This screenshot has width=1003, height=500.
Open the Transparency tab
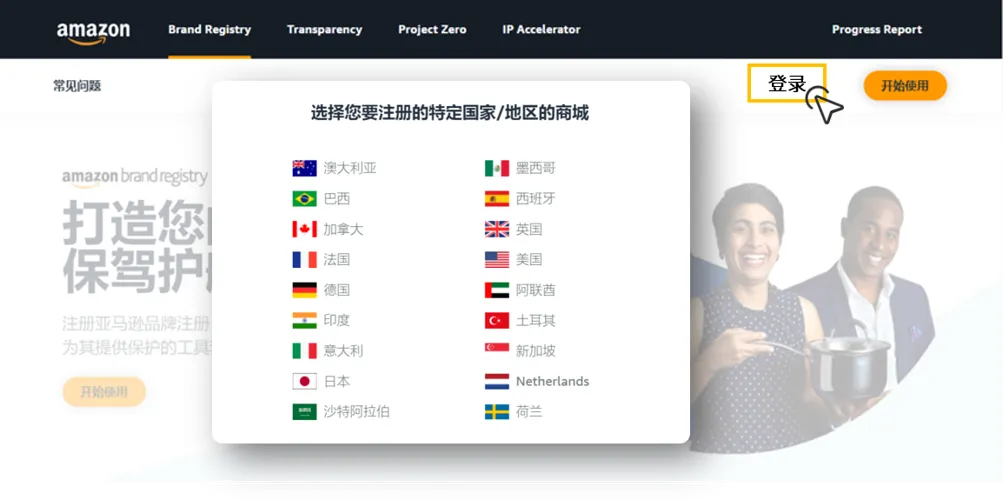324,29
